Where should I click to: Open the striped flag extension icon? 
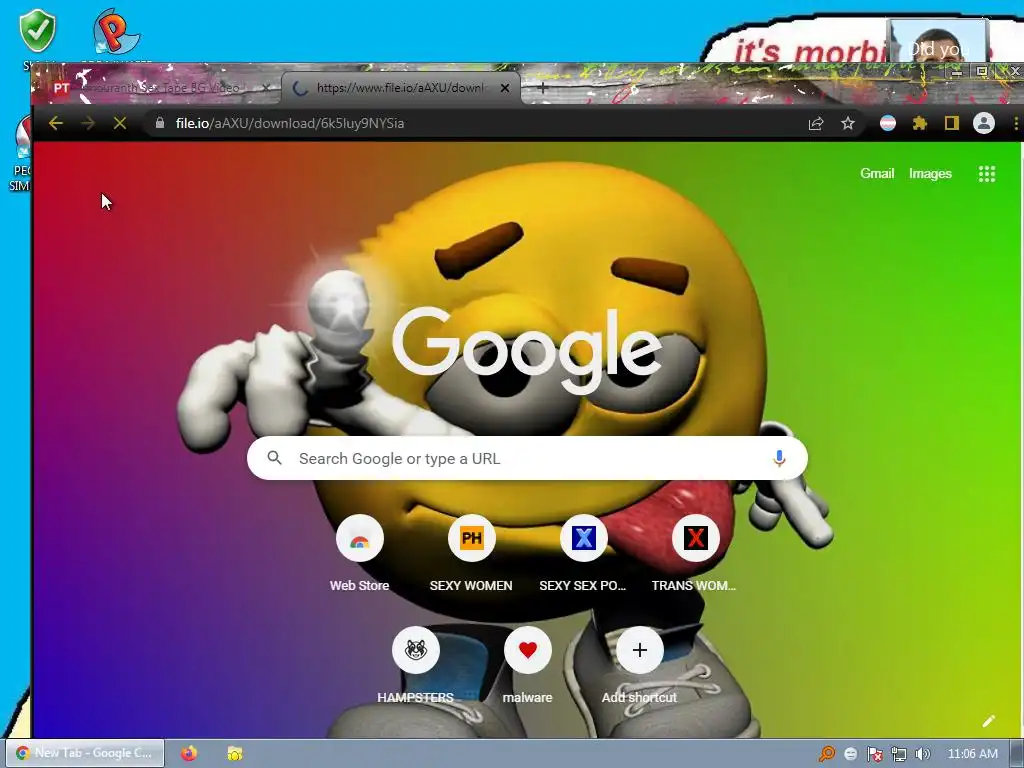tap(888, 123)
